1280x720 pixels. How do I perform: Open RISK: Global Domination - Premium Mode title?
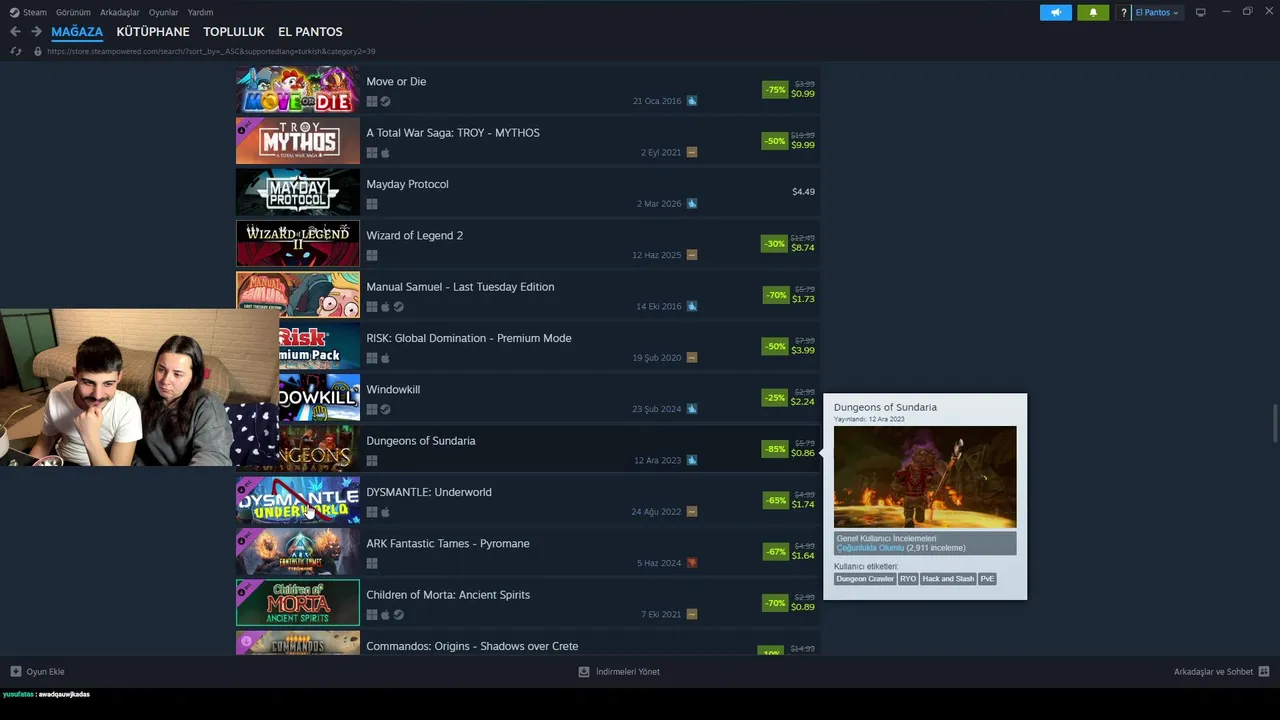[469, 338]
